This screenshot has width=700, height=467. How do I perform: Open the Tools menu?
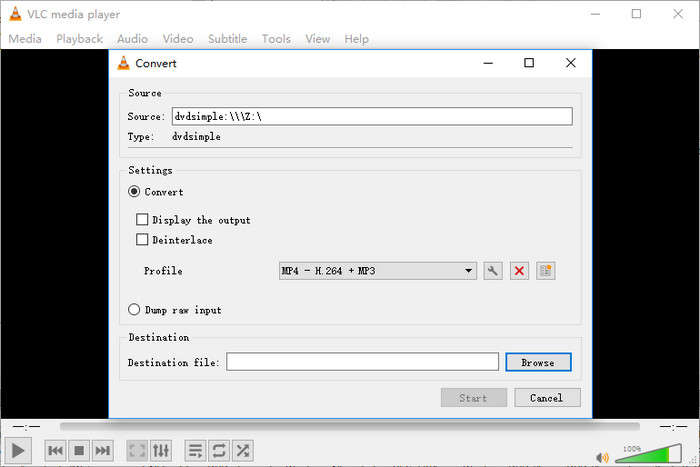tap(276, 39)
